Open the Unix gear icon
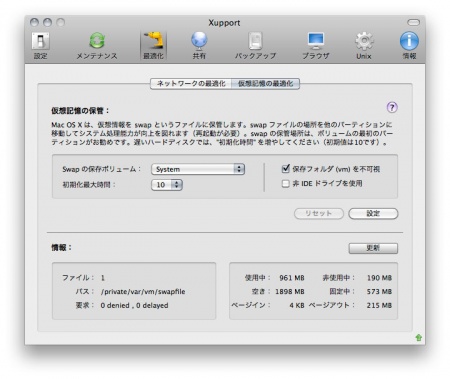 [x=364, y=45]
